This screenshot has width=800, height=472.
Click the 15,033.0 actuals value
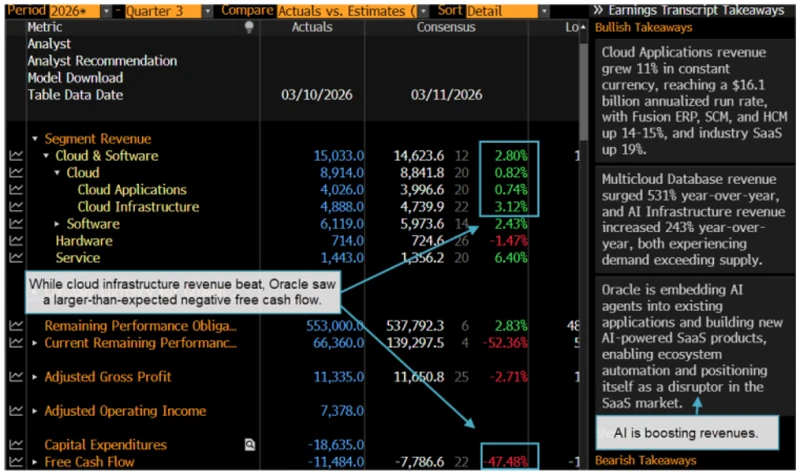[x=338, y=156]
